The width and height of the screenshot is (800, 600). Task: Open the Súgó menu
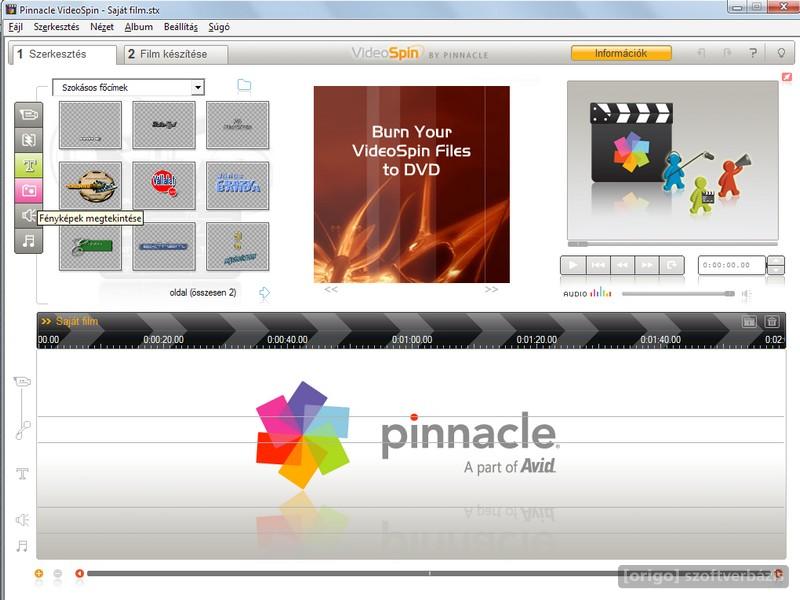click(x=219, y=27)
